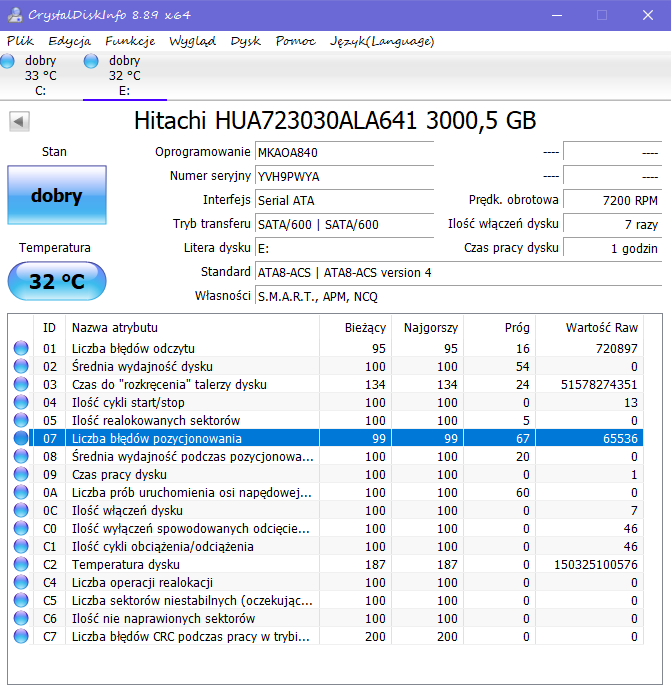Click the serial number field YVH9PWYA
Screen dimensions: 671x689
click(x=345, y=176)
